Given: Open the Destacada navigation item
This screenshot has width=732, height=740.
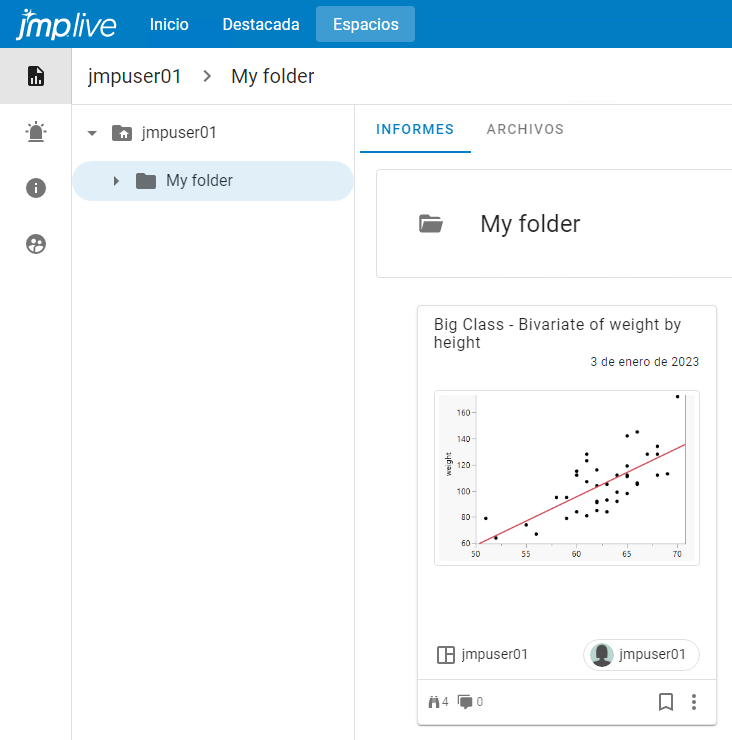Looking at the screenshot, I should tap(262, 24).
